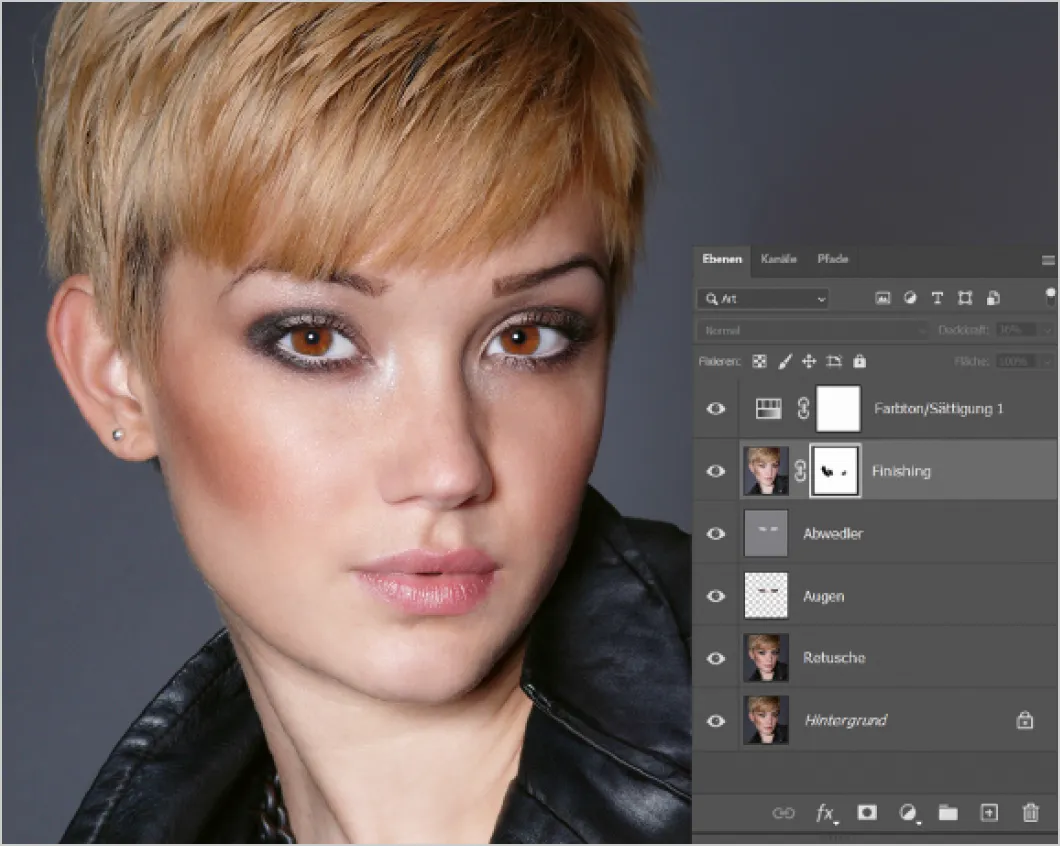This screenshot has width=1060, height=846.
Task: Hide the Finishing layer
Action: (716, 471)
